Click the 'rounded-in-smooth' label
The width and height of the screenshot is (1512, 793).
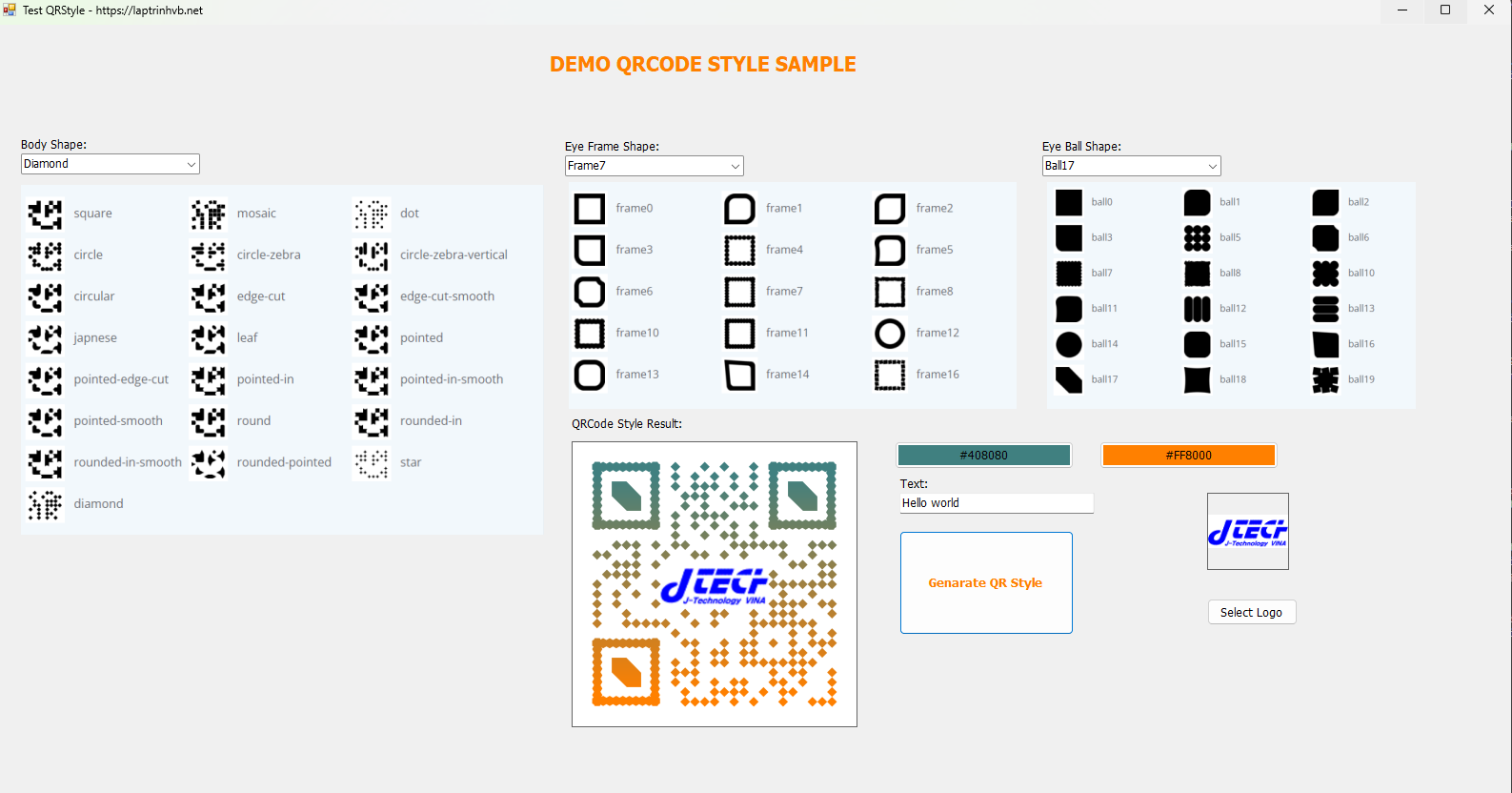click(128, 462)
